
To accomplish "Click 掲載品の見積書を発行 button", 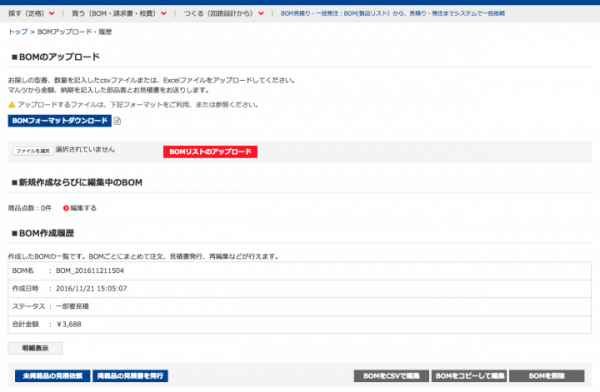I will tap(130, 376).
